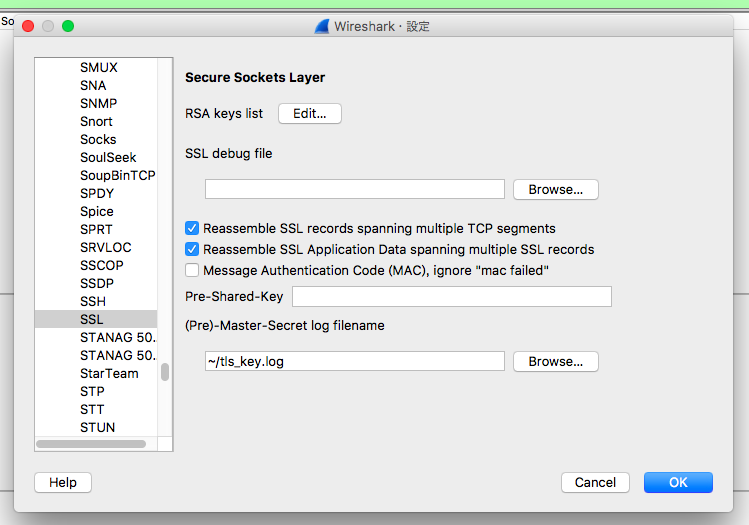Click the SSL debug file path field

coord(355,189)
